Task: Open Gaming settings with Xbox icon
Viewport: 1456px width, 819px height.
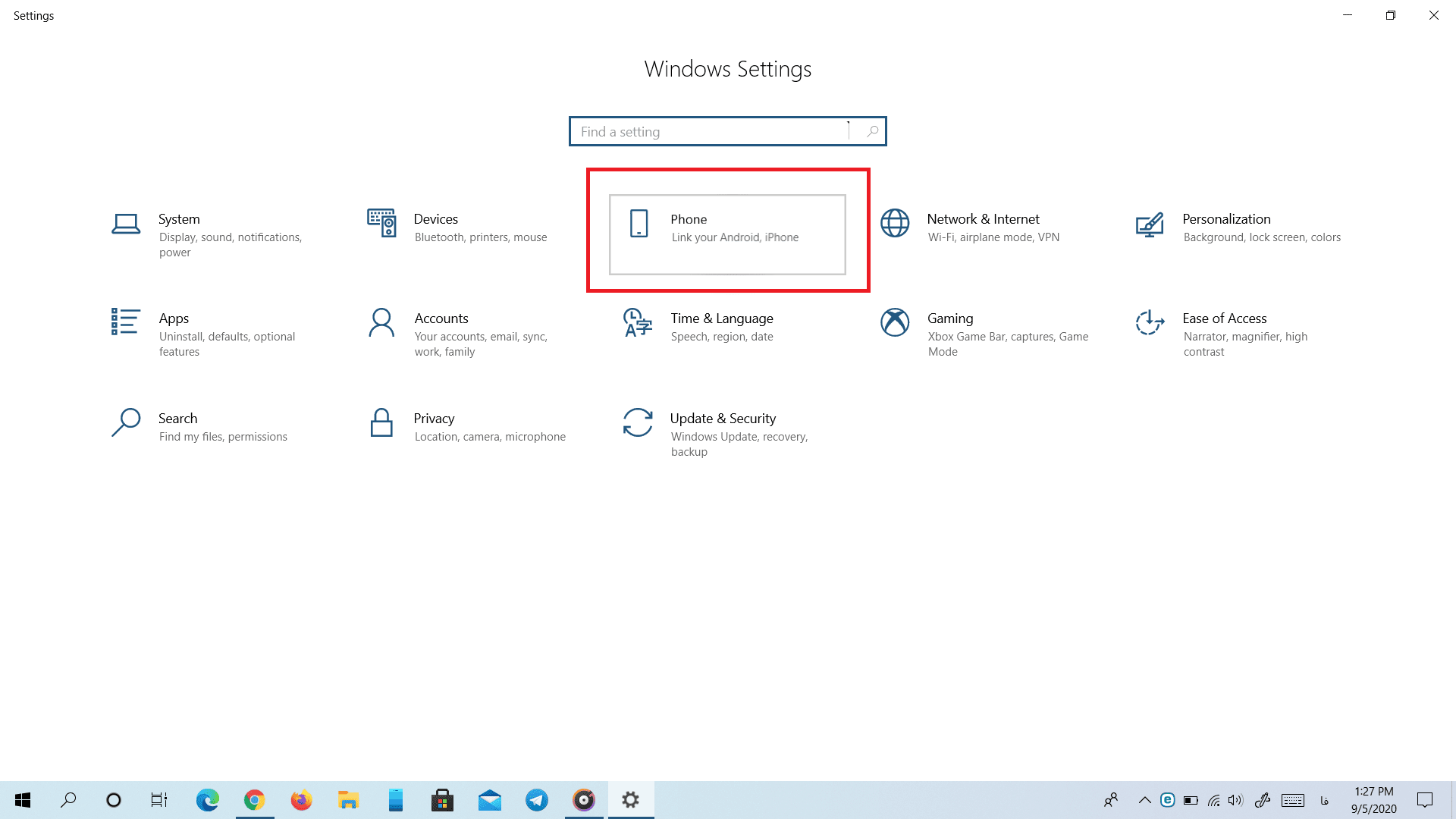Action: click(x=983, y=334)
